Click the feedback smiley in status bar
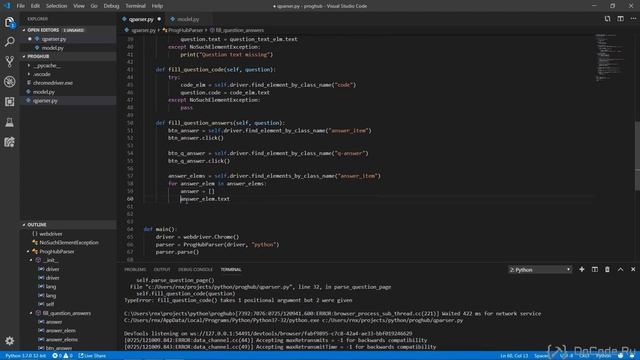The image size is (640, 360). [620, 356]
